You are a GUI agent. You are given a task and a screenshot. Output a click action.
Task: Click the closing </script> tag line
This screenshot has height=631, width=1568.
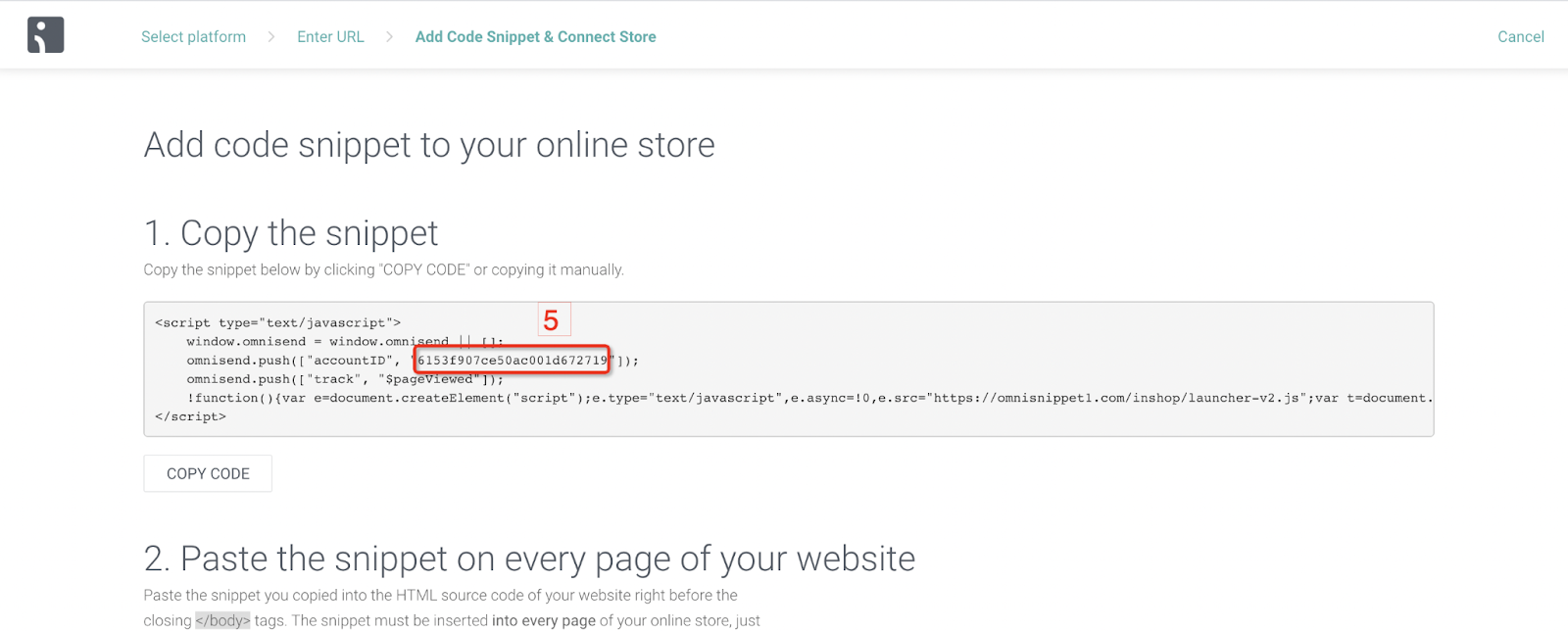190,416
